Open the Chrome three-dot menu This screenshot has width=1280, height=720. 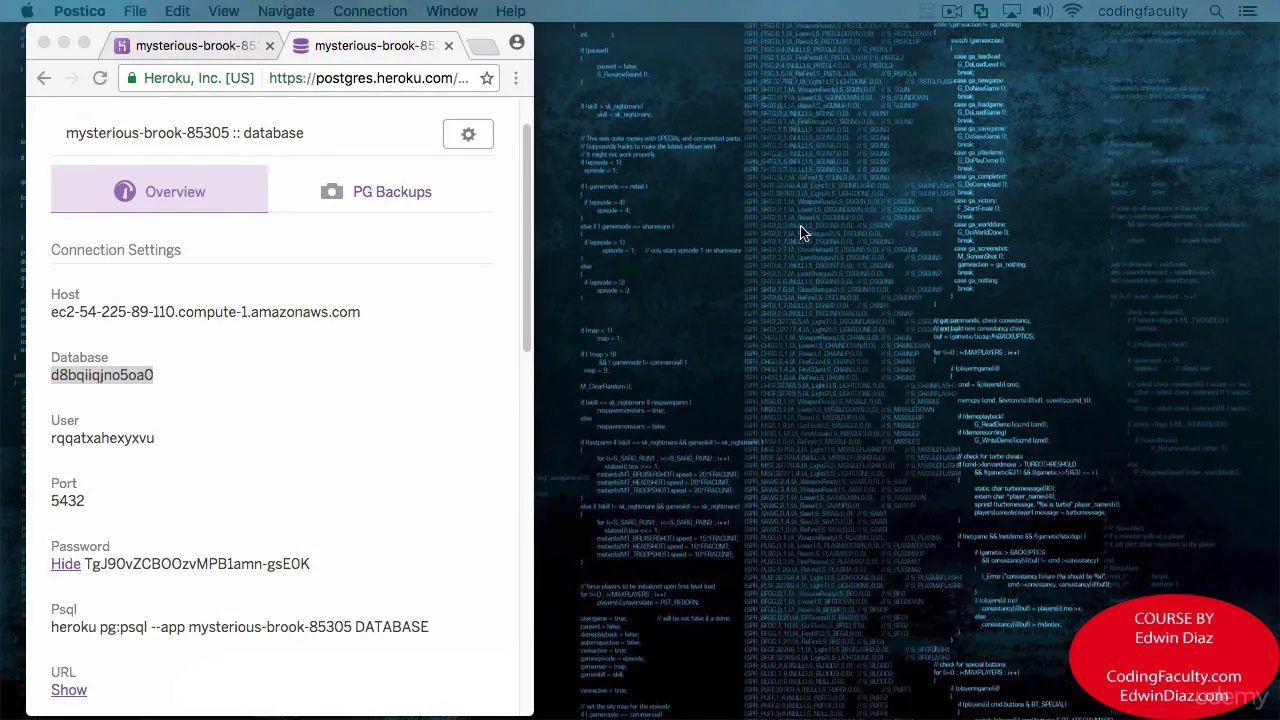point(516,78)
